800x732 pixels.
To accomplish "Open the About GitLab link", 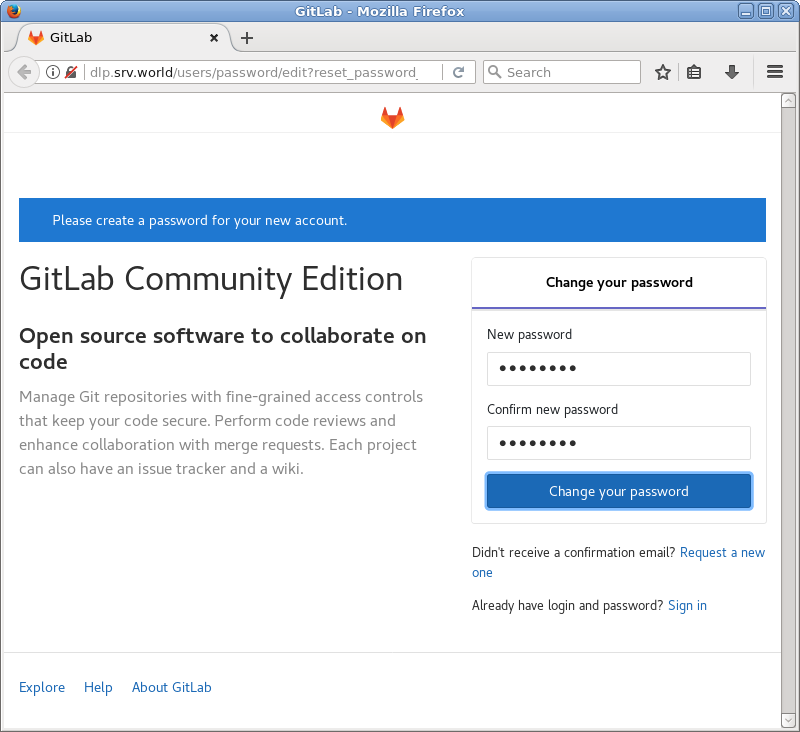I will pyautogui.click(x=171, y=687).
